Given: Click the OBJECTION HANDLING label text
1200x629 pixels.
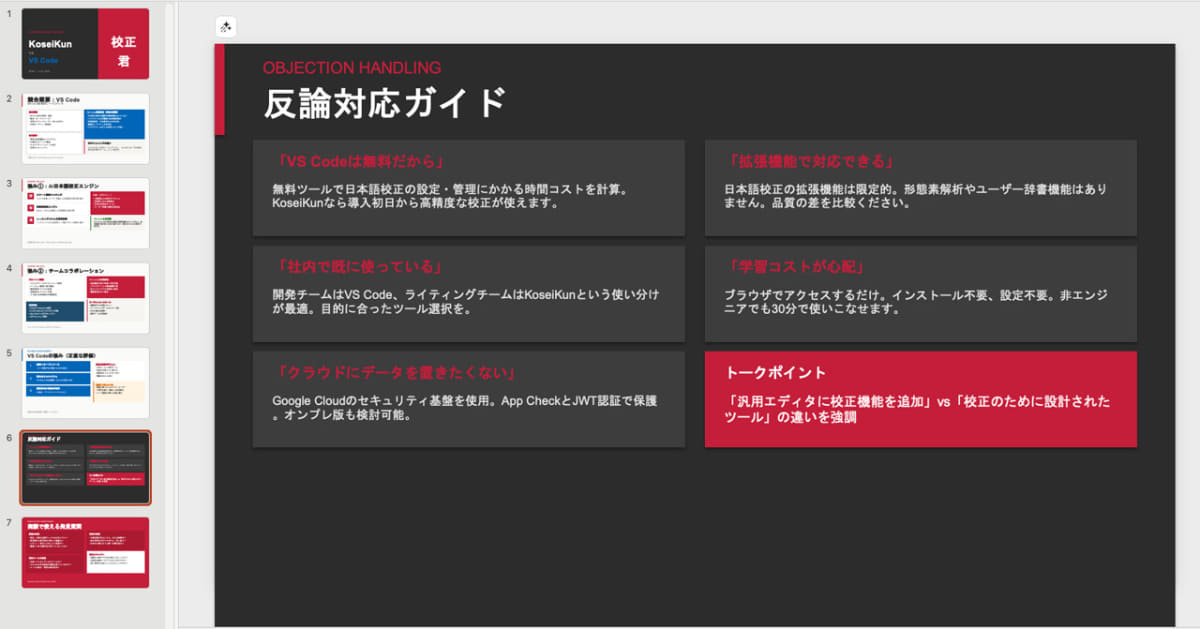Looking at the screenshot, I should point(350,68).
